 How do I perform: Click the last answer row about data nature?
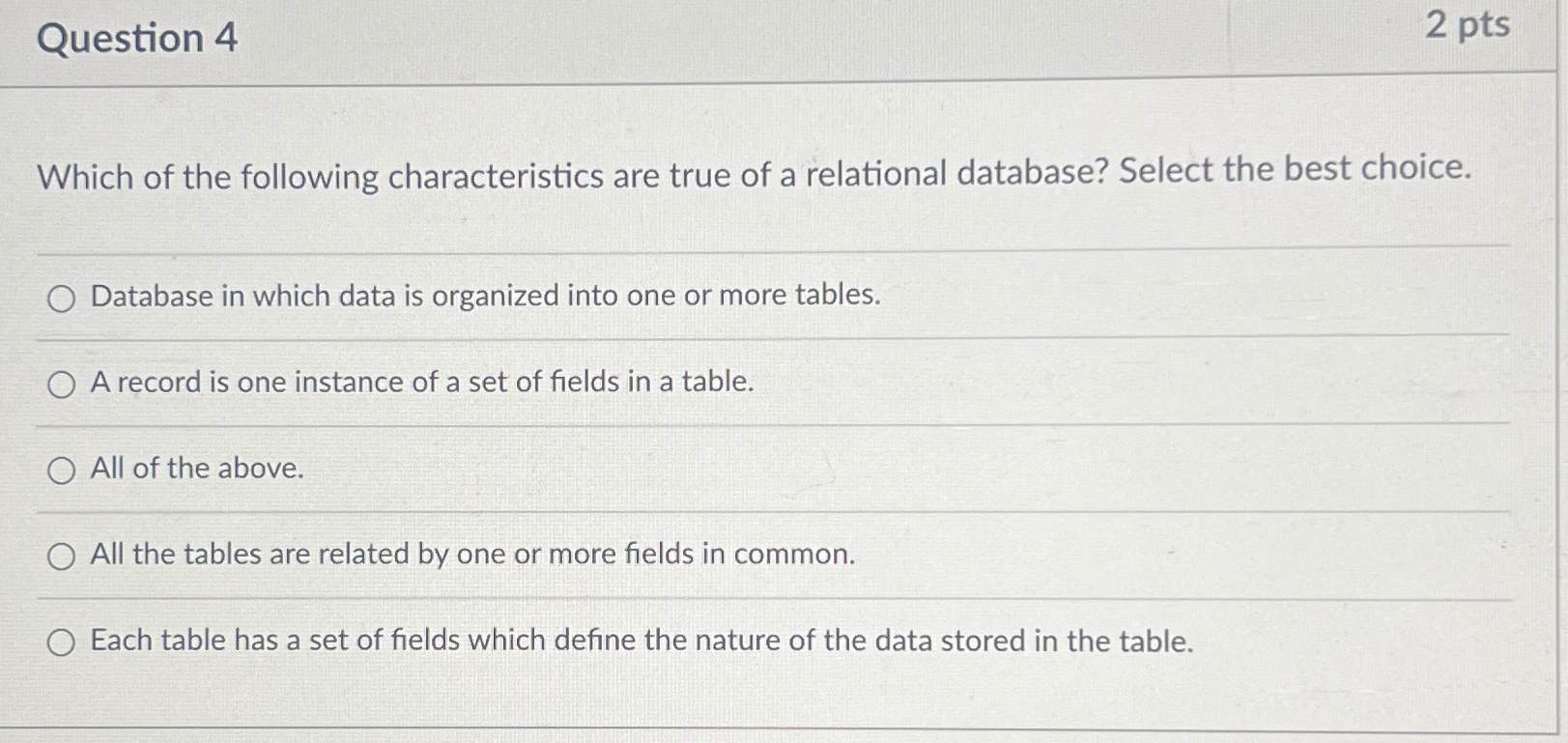(641, 640)
